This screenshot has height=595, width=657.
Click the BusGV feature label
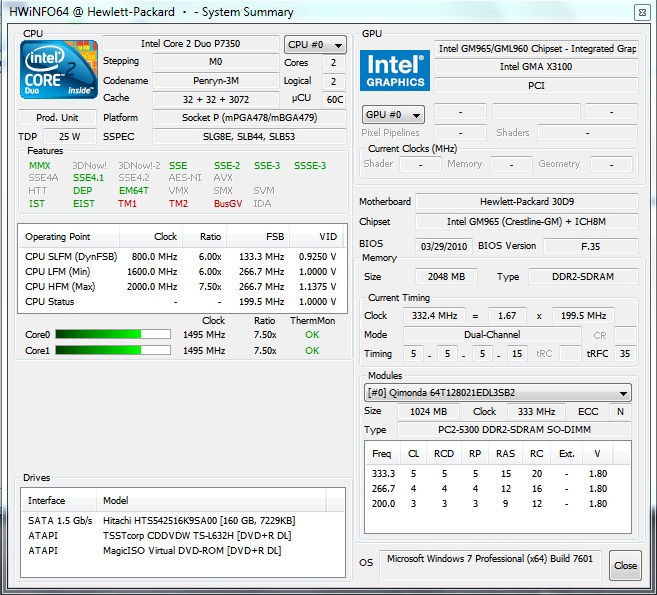click(228, 204)
